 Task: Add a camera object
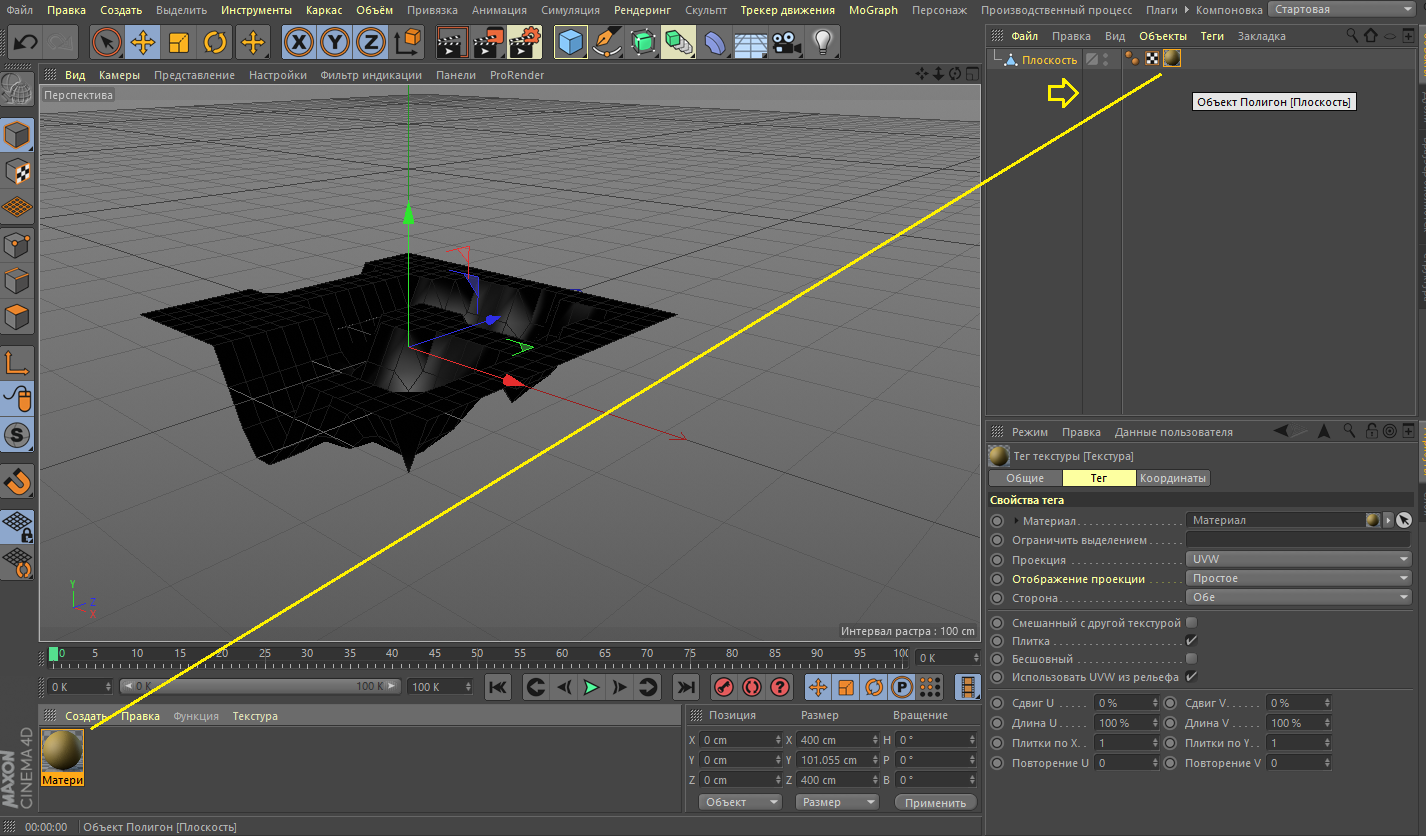click(x=787, y=42)
